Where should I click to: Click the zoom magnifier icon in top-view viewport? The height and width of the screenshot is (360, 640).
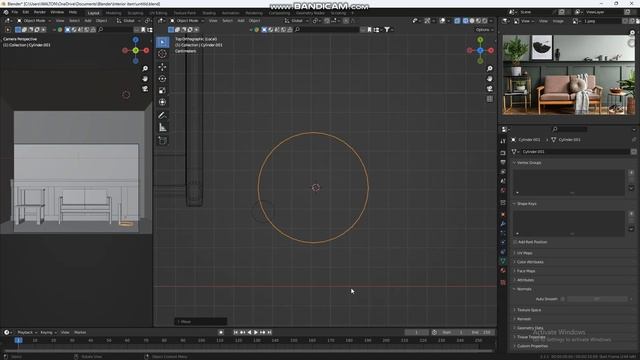pos(490,69)
